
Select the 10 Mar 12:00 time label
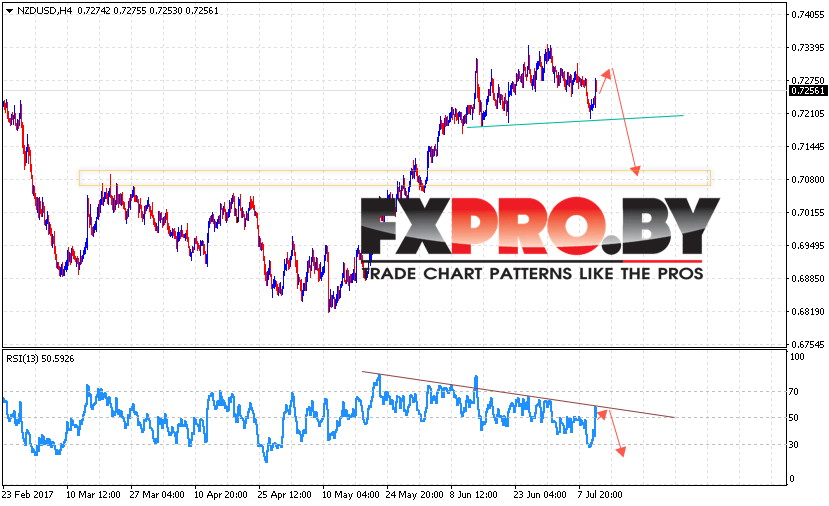93,495
